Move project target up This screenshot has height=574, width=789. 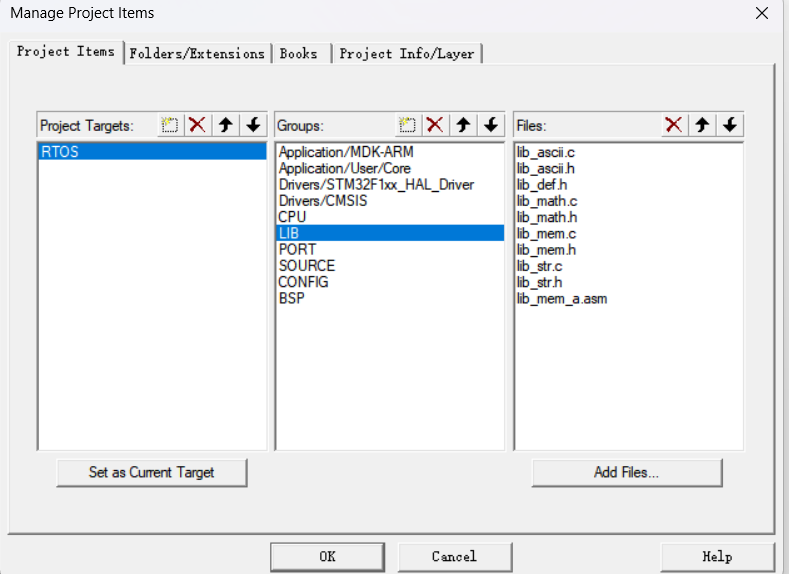click(225, 125)
